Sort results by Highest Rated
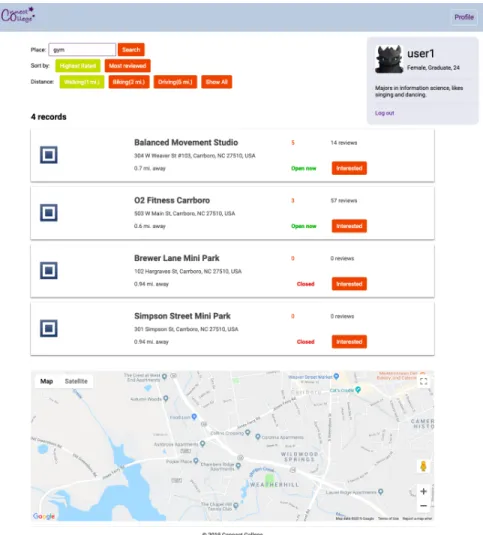Viewport: 483px width, 535px height. [x=78, y=66]
